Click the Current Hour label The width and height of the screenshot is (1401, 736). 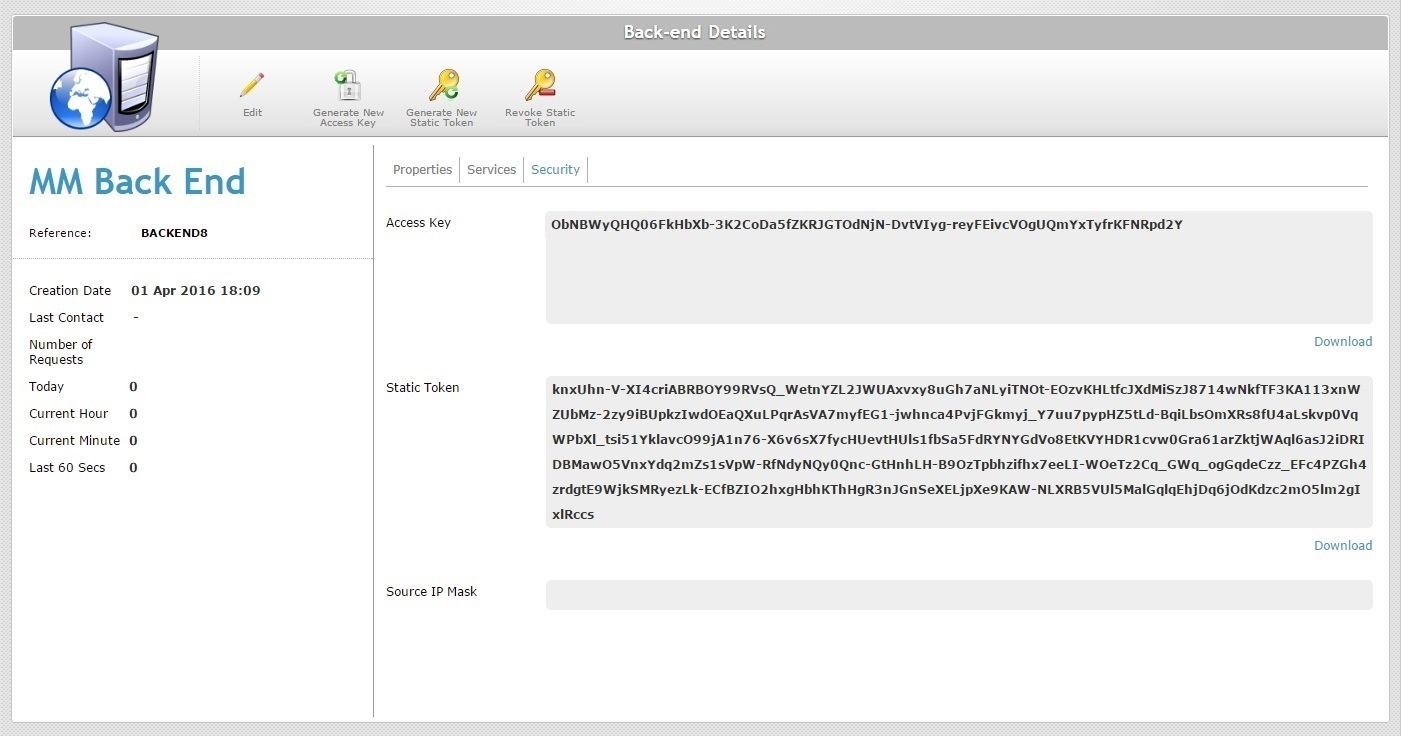coord(69,414)
